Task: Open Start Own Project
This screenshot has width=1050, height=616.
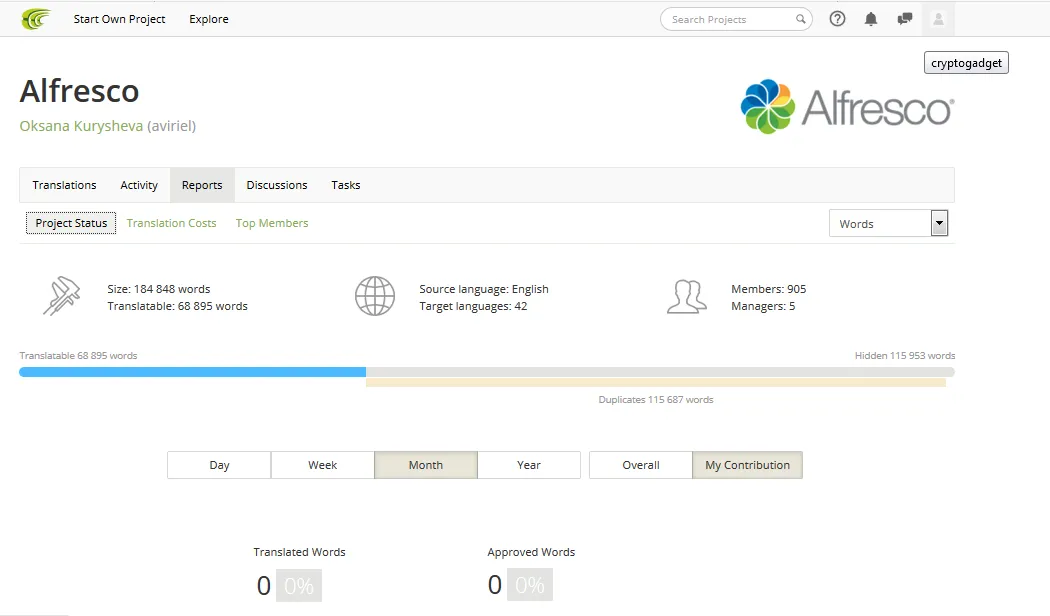Action: click(x=119, y=19)
